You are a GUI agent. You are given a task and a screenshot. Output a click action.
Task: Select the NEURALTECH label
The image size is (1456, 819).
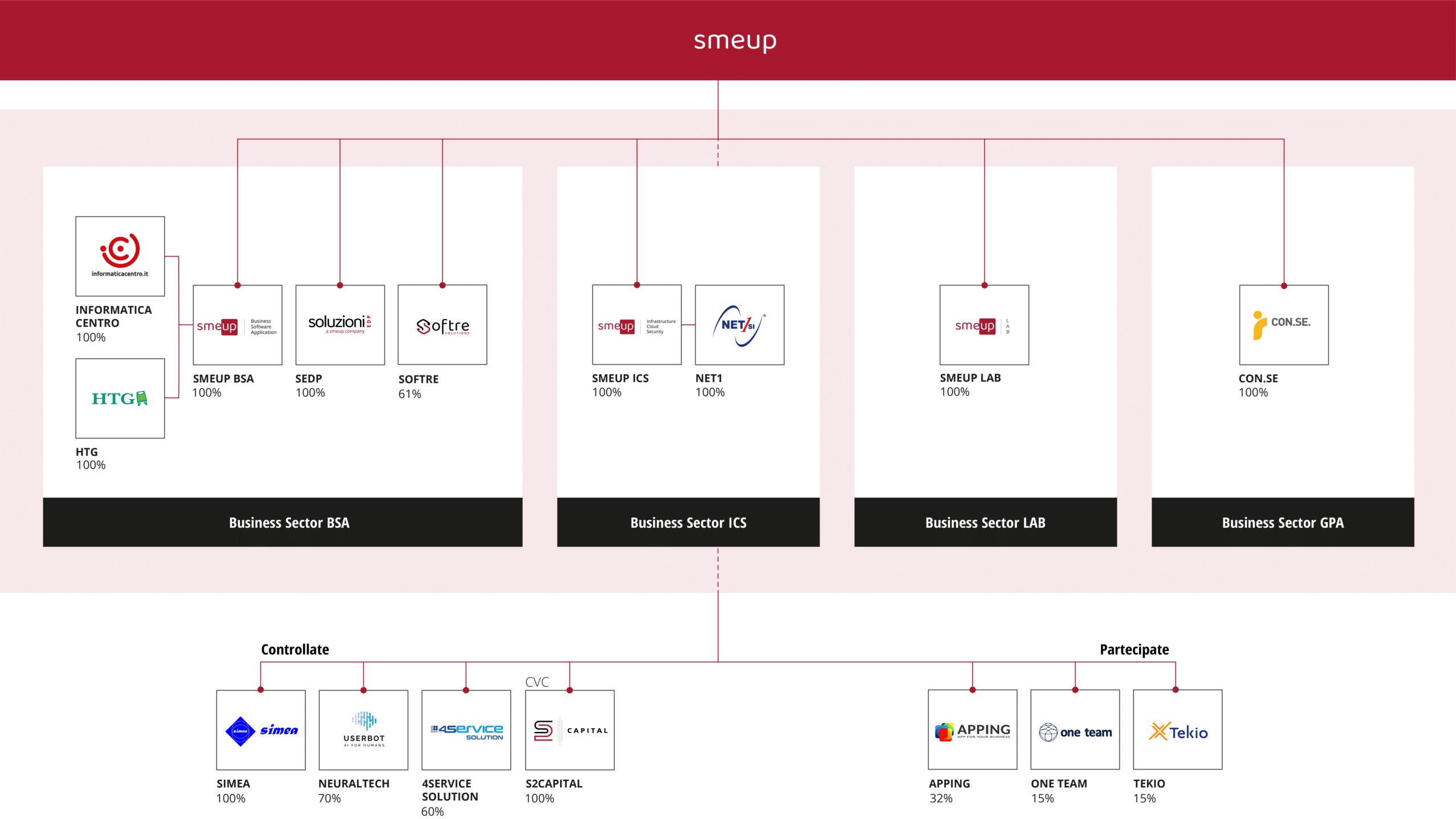pos(354,784)
